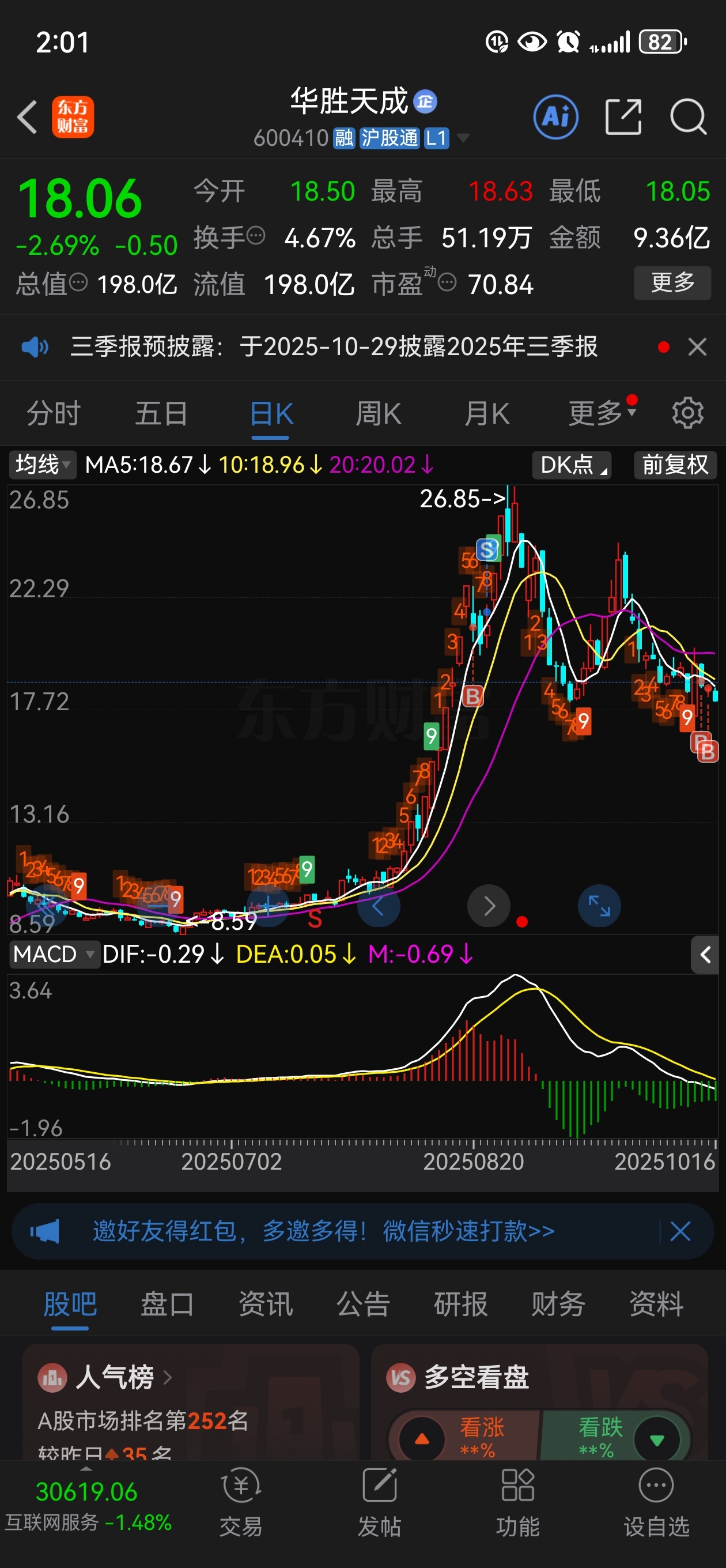Tap the 换手 info icon

click(x=256, y=235)
